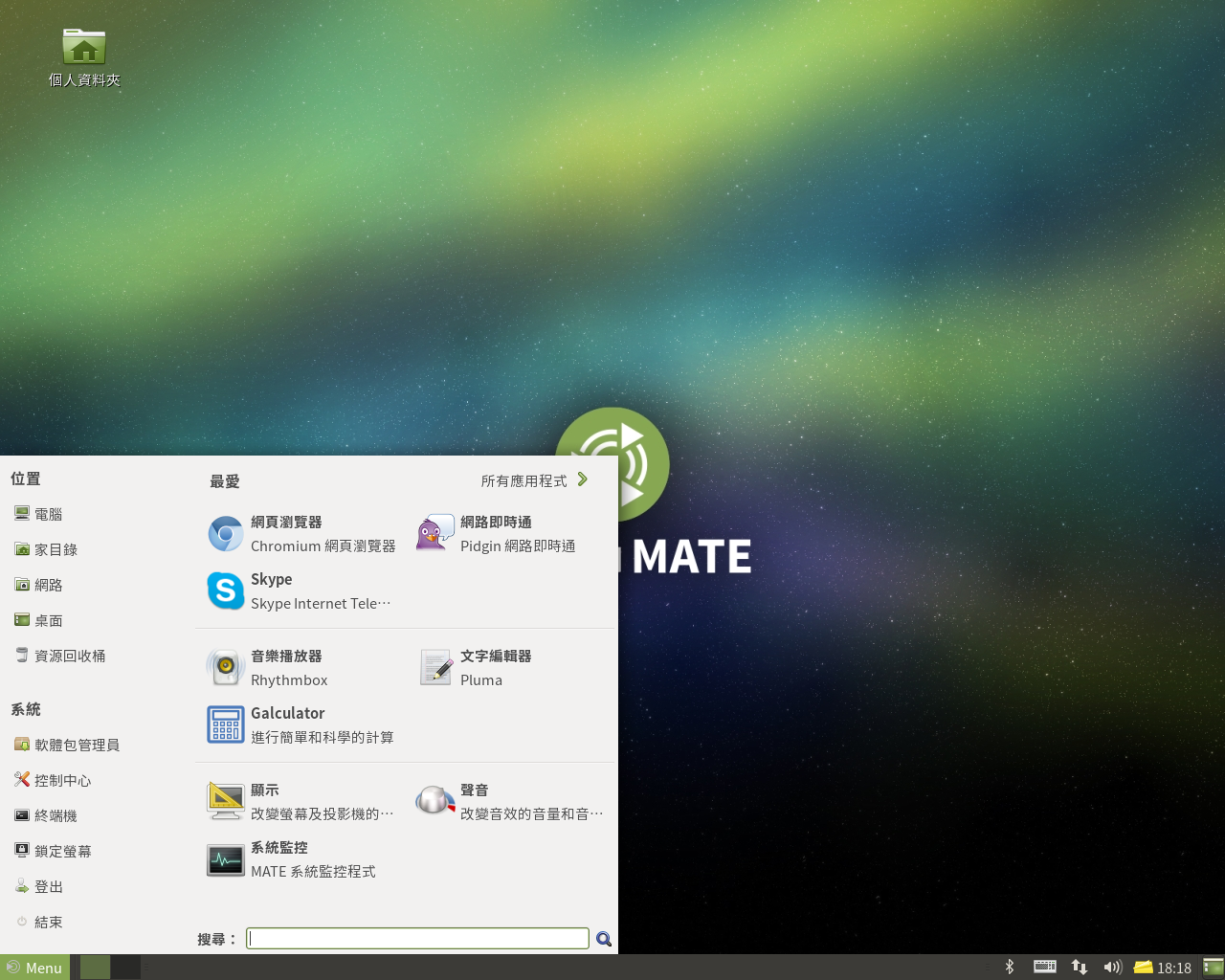Open 桌面 desktop folder

click(38, 620)
